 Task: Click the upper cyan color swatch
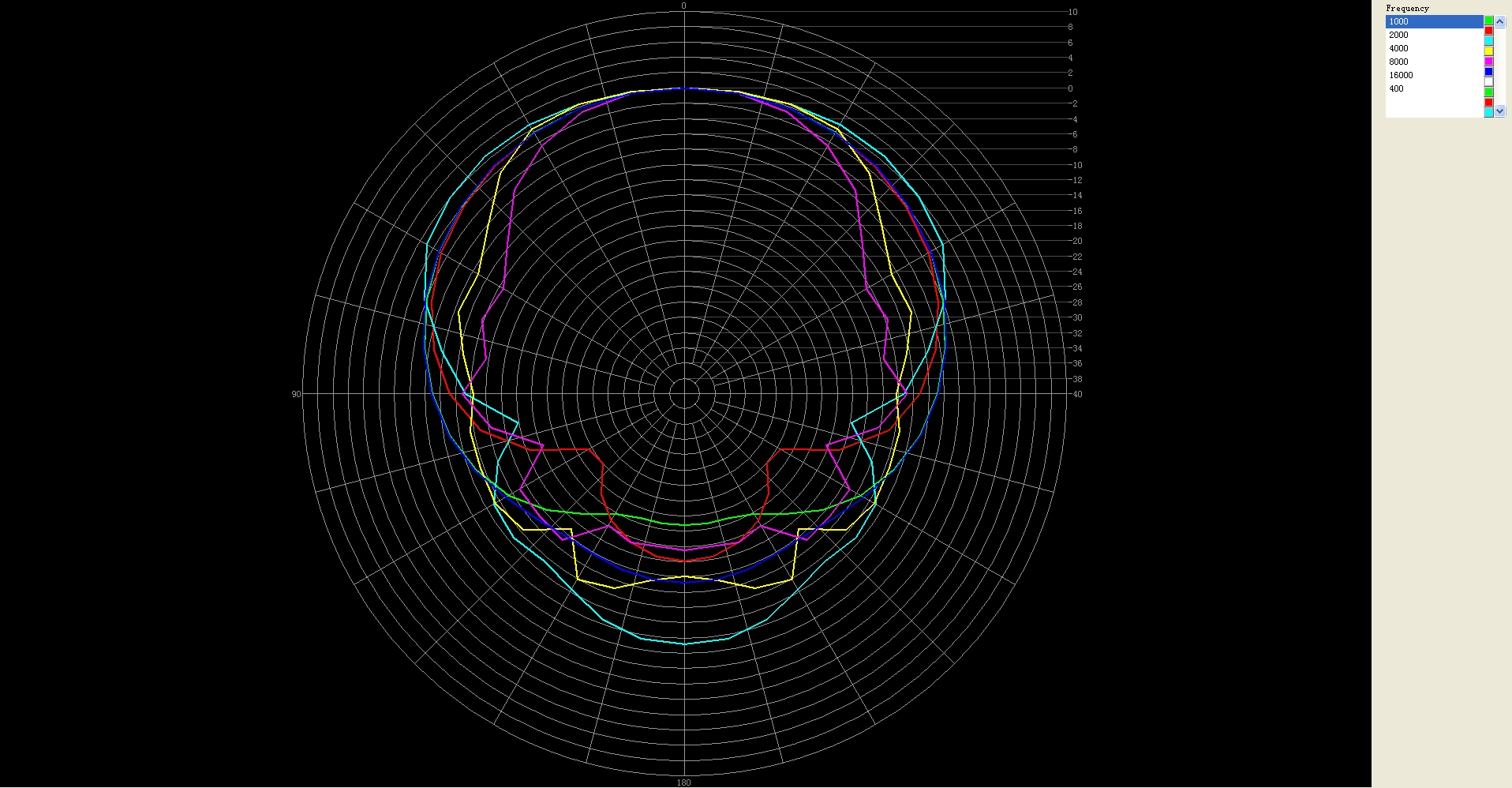pos(1488,41)
